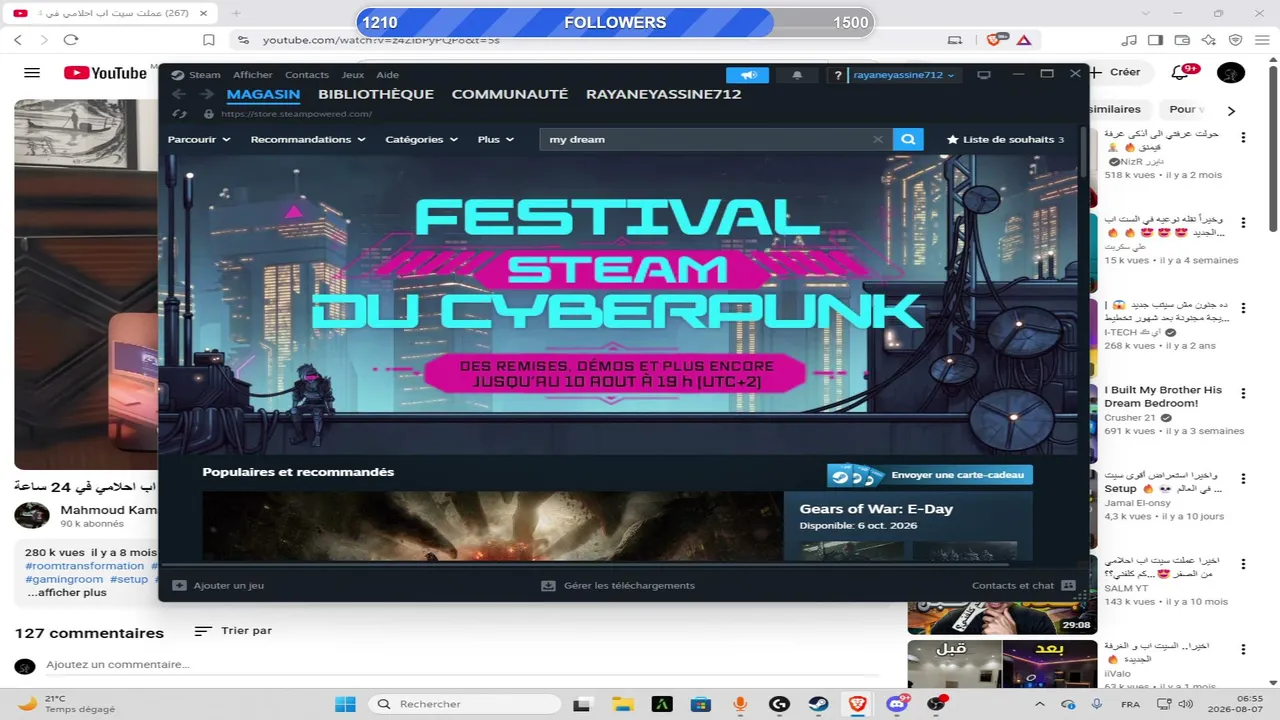Clear the 'my dream' search text
This screenshot has height=720, width=1280.
[x=878, y=139]
